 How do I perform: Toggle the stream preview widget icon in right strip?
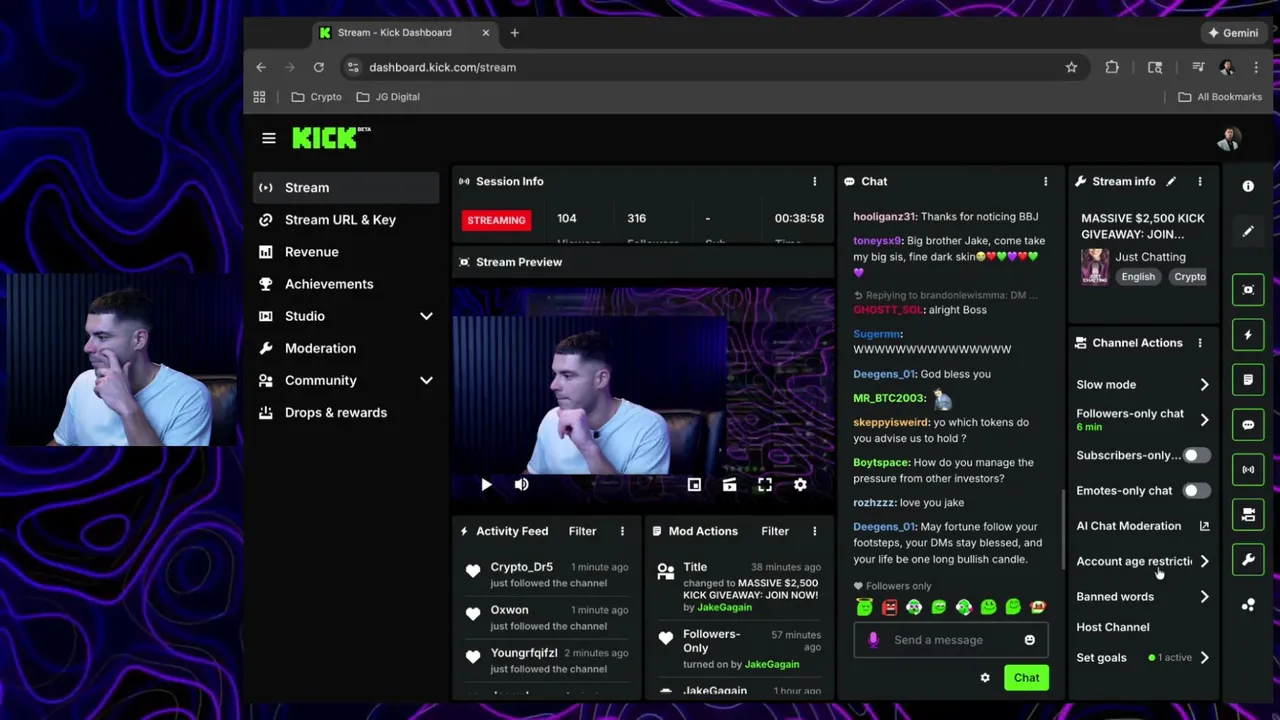coord(1248,290)
